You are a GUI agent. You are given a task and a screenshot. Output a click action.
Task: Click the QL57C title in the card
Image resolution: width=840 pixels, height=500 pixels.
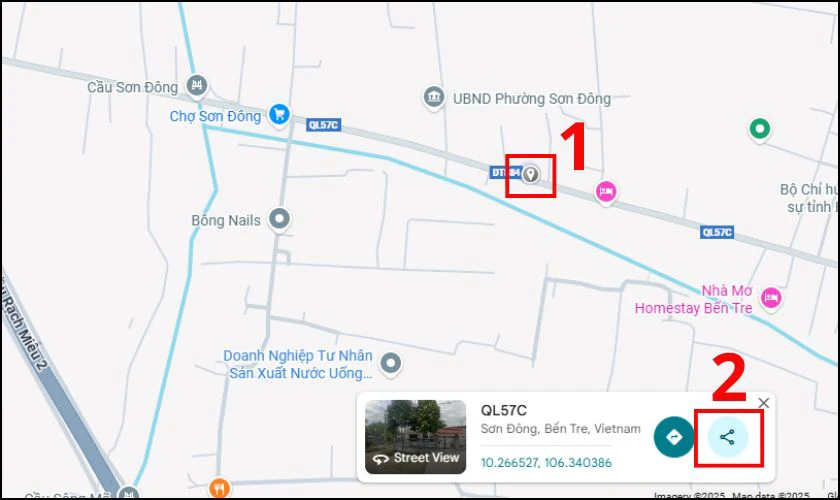(504, 411)
